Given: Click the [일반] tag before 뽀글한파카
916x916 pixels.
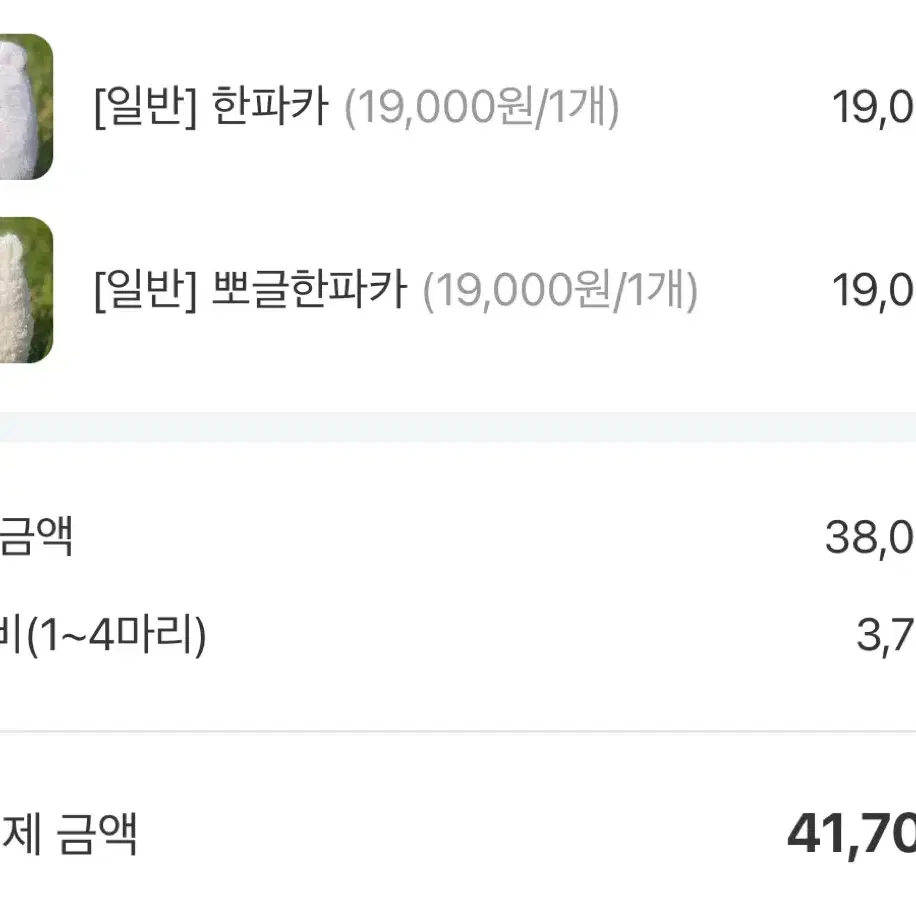Looking at the screenshot, I should click(x=145, y=290).
